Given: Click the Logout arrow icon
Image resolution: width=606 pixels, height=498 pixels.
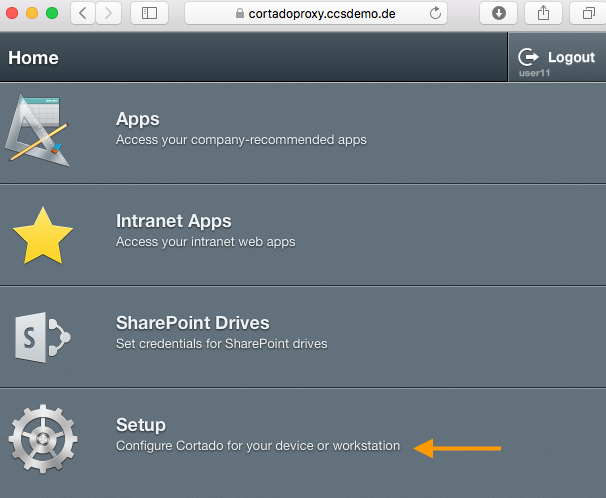Looking at the screenshot, I should (x=528, y=58).
